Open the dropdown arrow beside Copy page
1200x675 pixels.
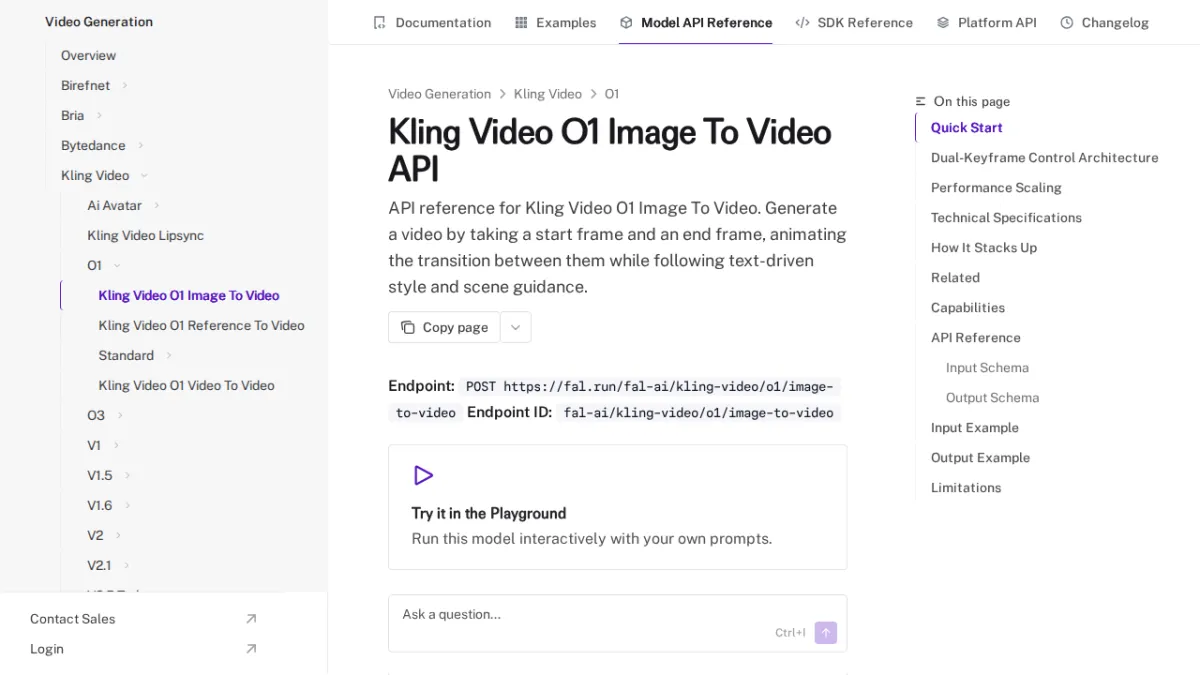[x=515, y=327]
